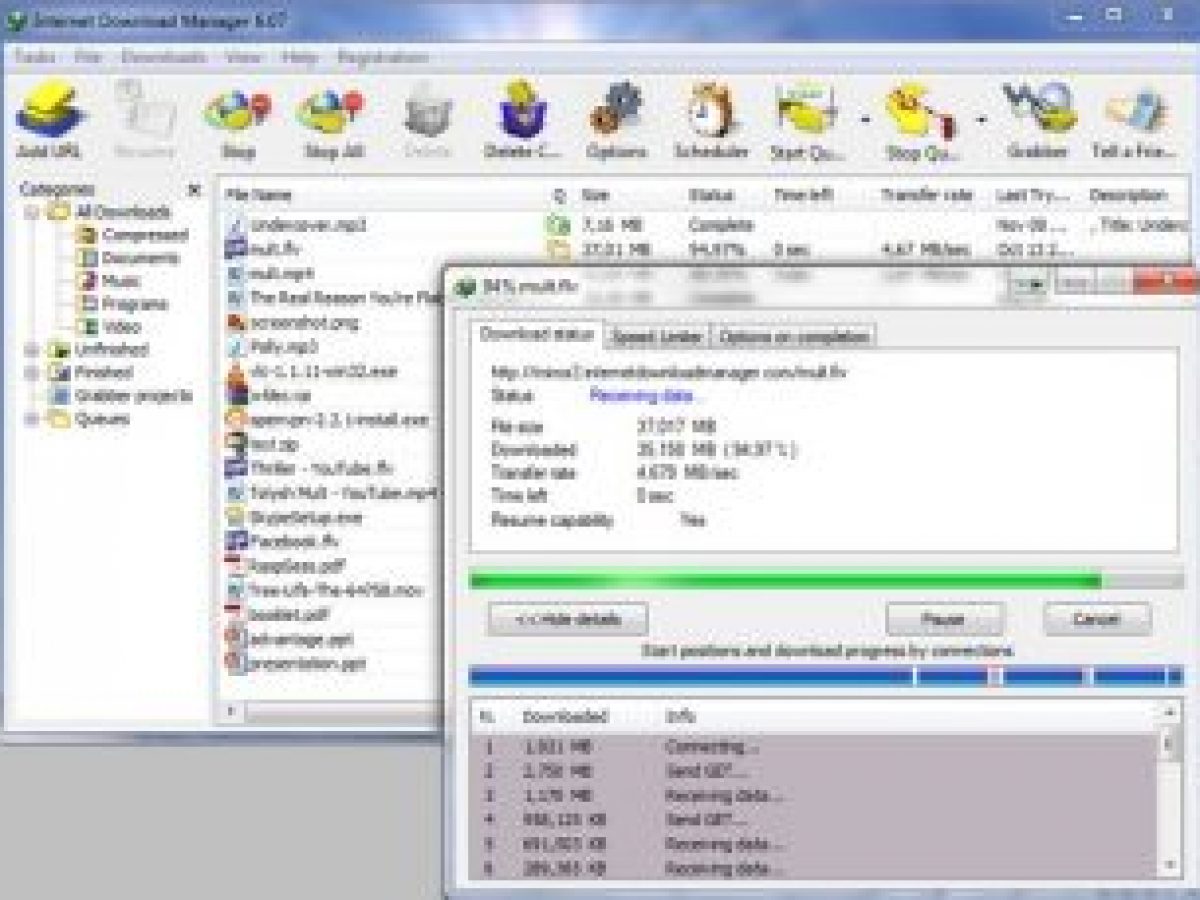1200x900 pixels.
Task: Open the Tasks menu
Action: click(x=33, y=57)
